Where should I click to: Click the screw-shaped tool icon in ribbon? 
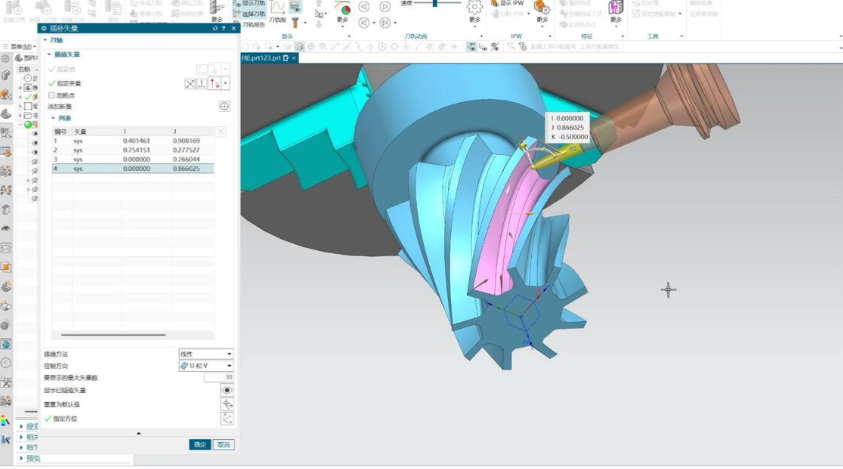click(x=295, y=23)
